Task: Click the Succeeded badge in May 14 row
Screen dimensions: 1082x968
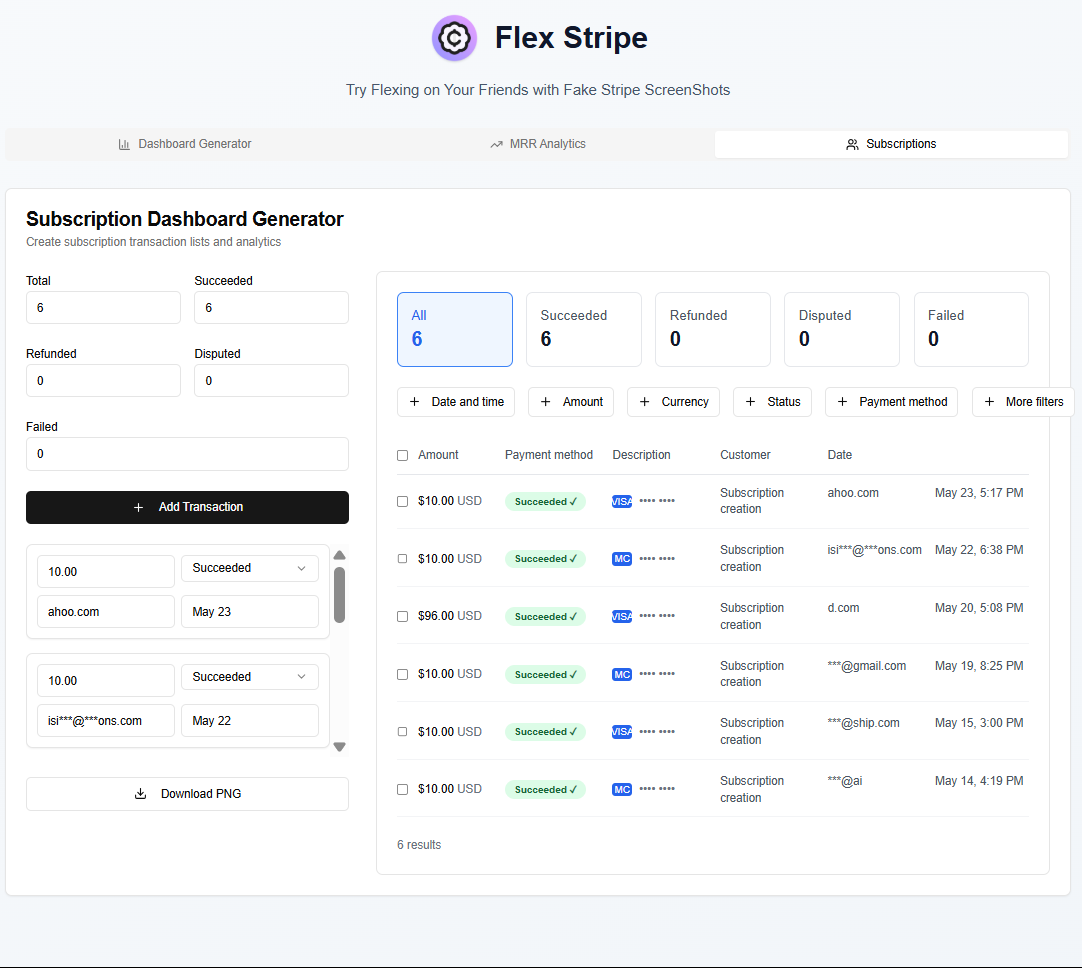Action: tap(545, 789)
